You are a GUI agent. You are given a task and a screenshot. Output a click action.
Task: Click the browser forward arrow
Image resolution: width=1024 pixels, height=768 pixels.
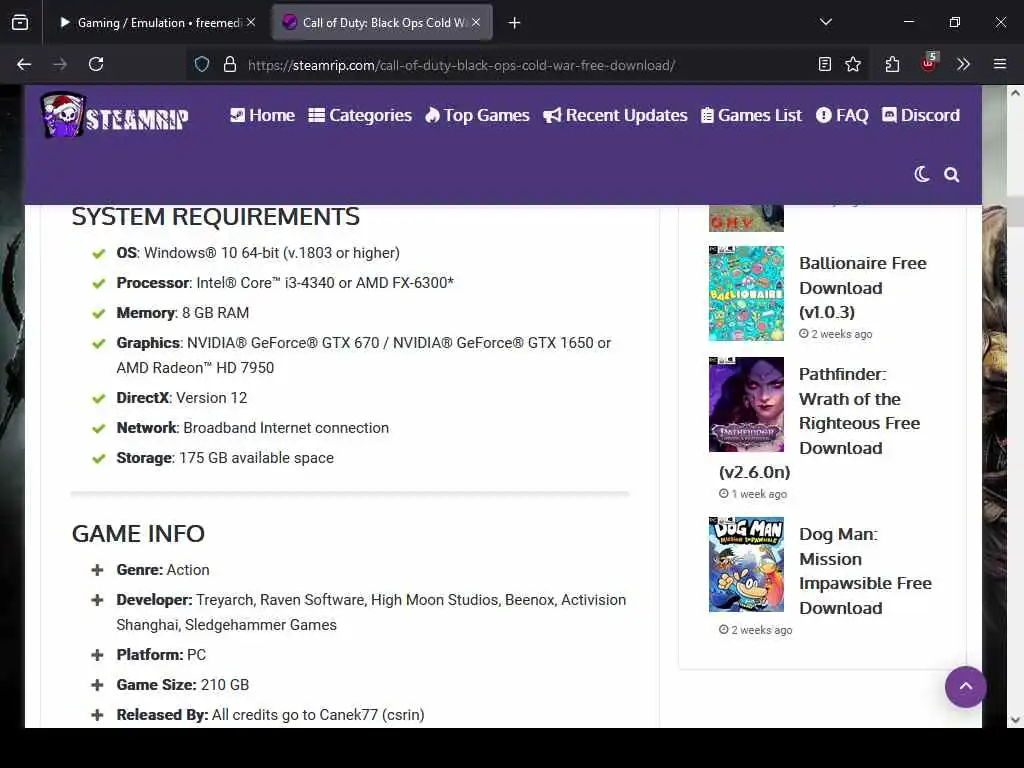click(60, 64)
